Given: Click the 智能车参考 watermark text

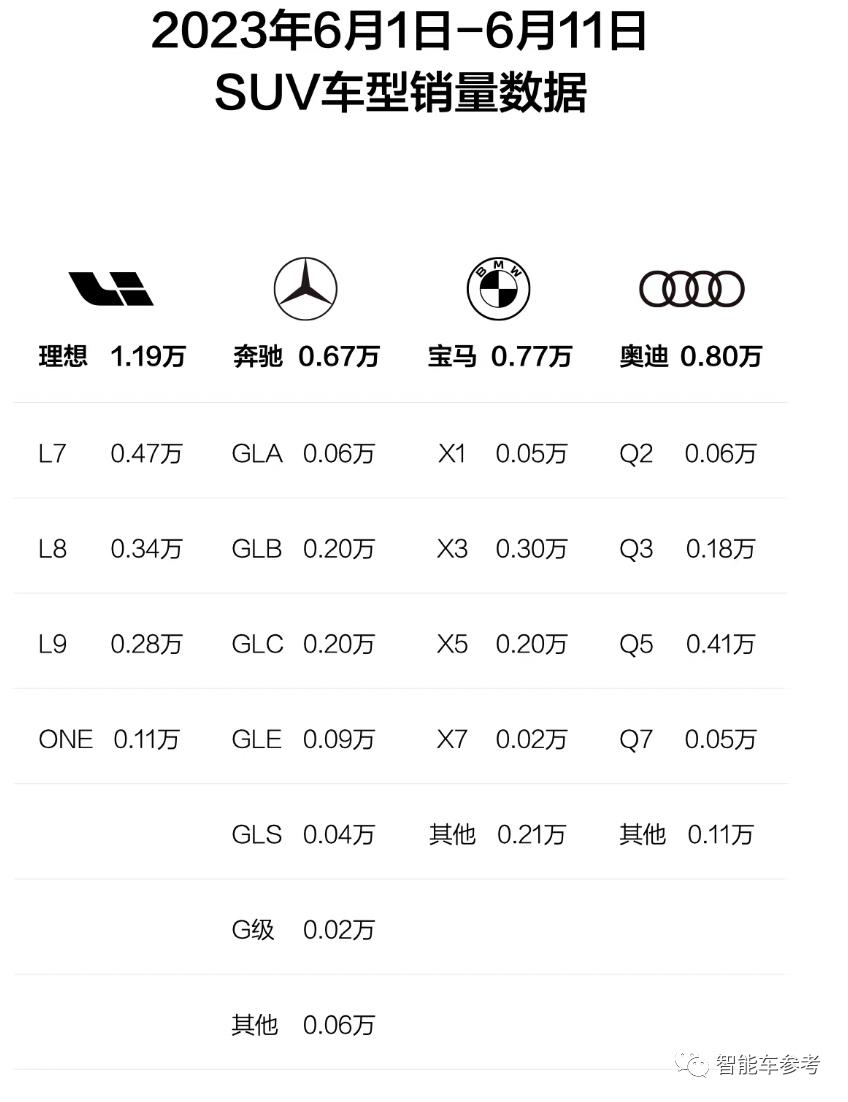Looking at the screenshot, I should (x=768, y=1064).
